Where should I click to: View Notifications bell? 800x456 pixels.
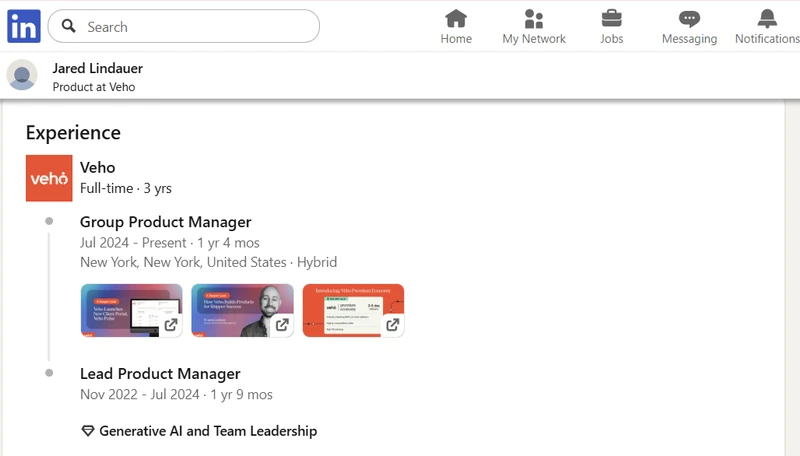pyautogui.click(x=767, y=27)
